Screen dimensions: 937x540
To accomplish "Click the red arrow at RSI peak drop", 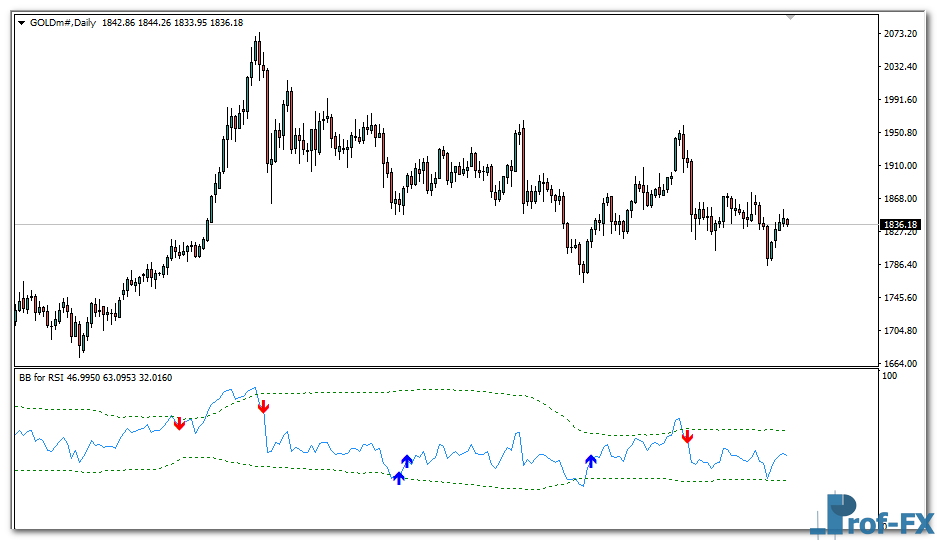I will [x=263, y=406].
